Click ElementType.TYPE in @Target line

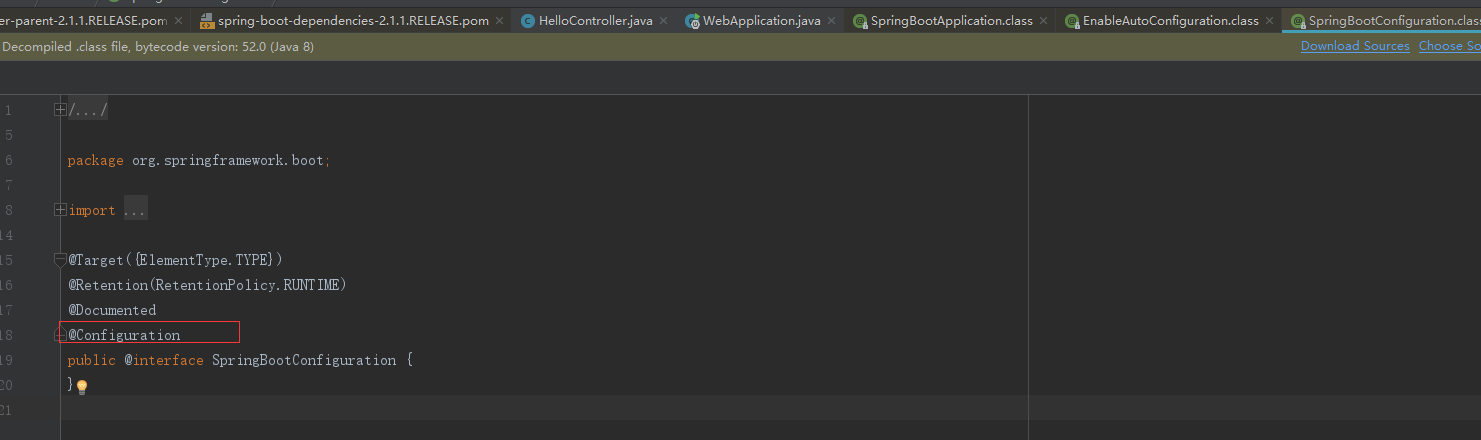click(204, 260)
